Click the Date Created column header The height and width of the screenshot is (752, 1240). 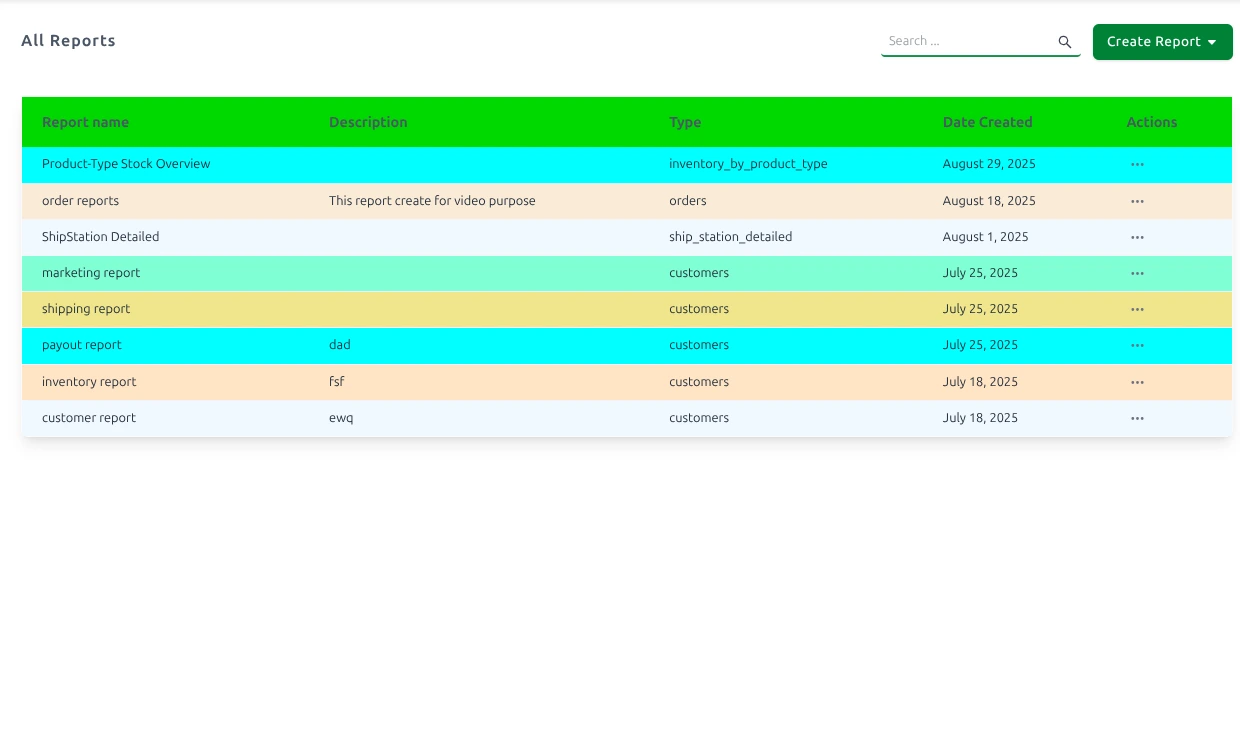click(x=987, y=122)
